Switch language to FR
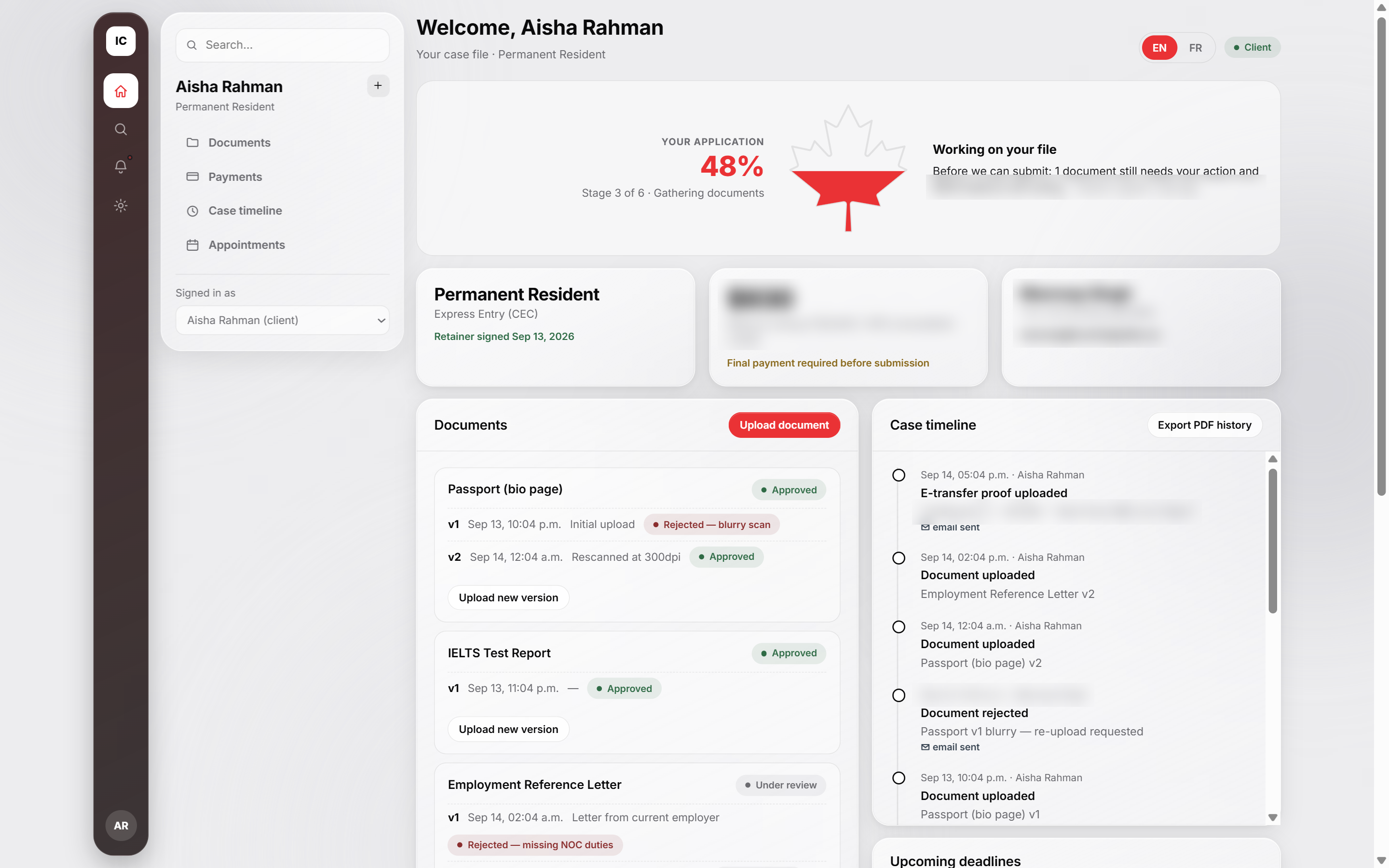The image size is (1389, 868). pos(1196,48)
